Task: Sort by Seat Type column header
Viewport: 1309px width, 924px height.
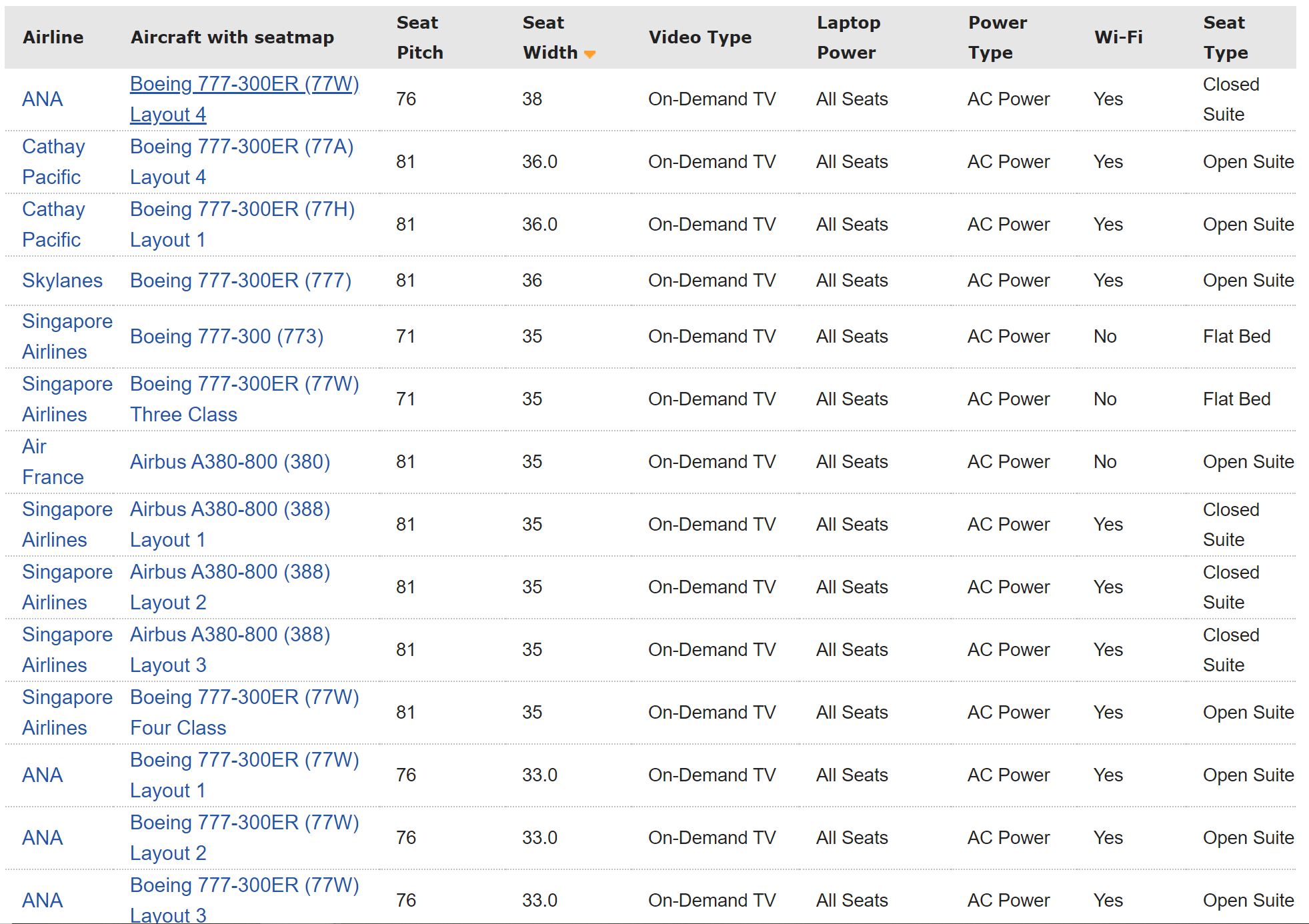Action: (1225, 37)
